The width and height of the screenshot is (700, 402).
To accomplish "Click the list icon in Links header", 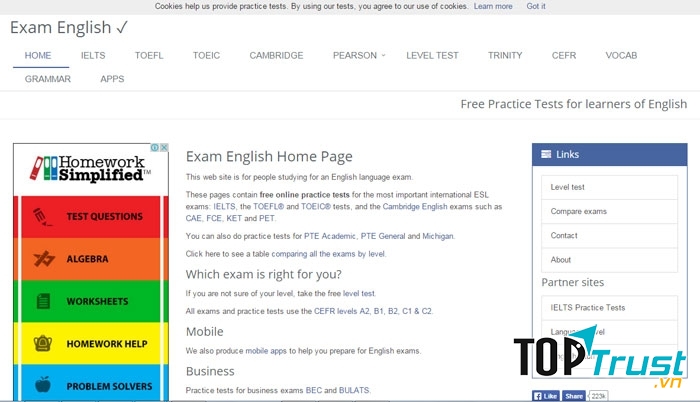I will click(x=546, y=155).
